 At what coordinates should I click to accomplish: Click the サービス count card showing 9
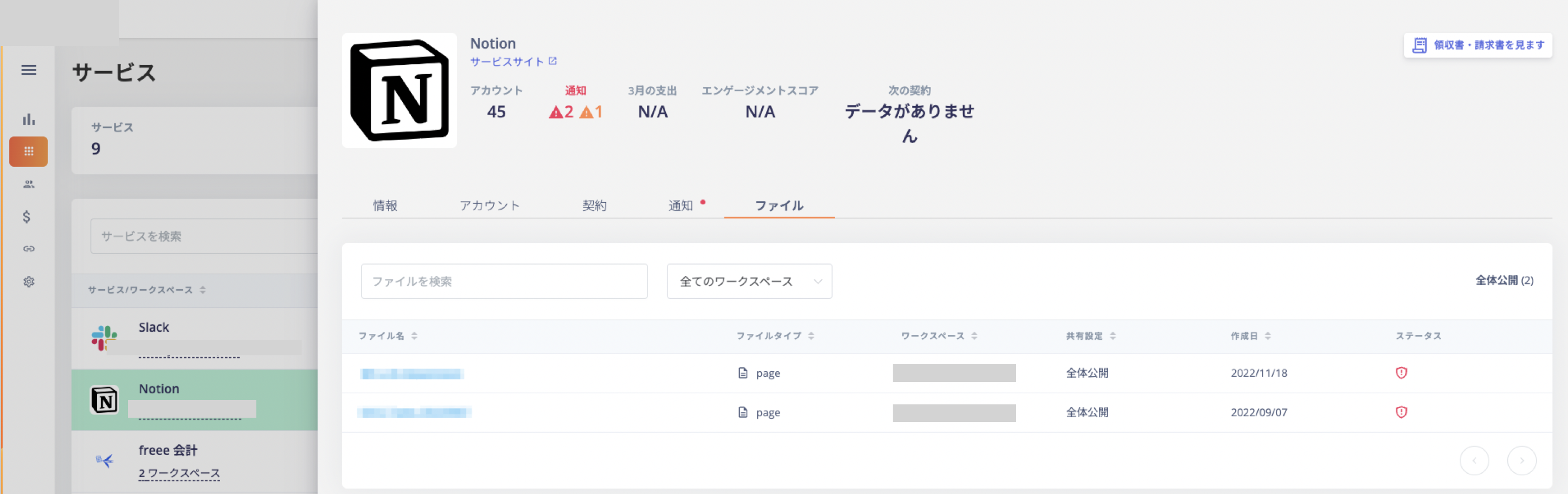[x=194, y=141]
